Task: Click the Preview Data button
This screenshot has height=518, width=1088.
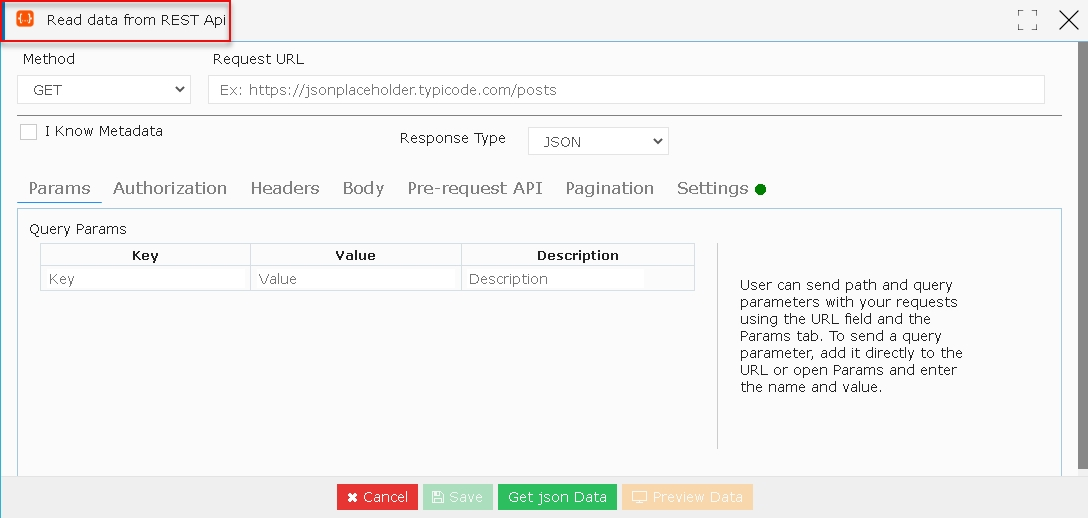Action: pyautogui.click(x=688, y=497)
